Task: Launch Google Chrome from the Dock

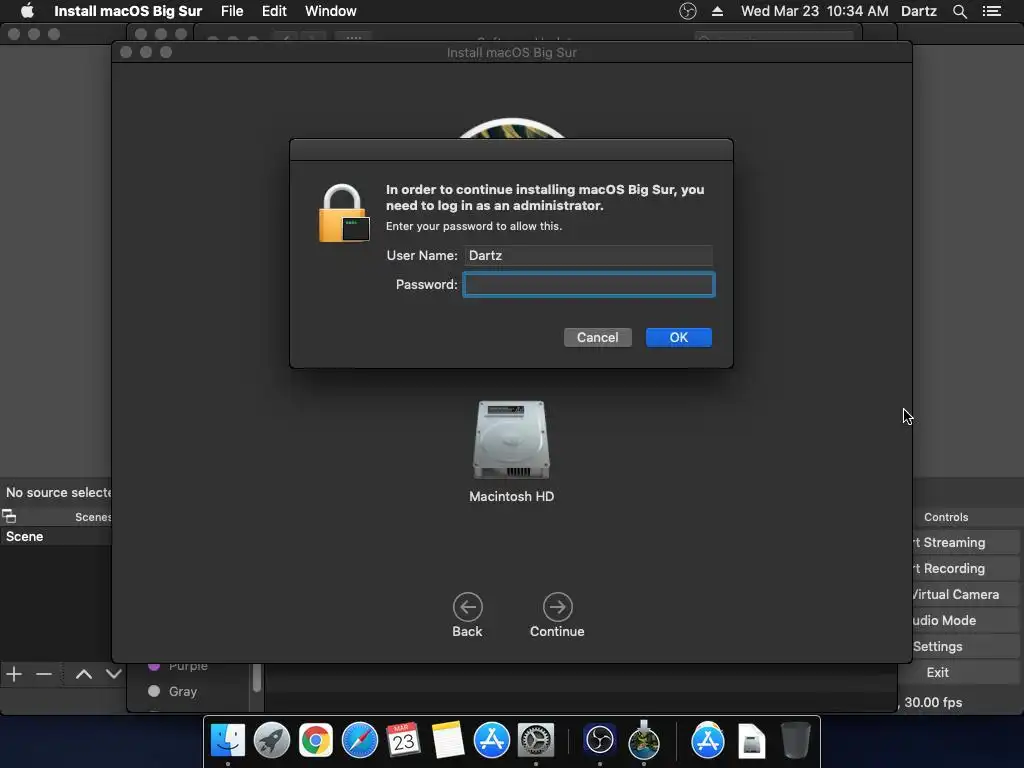Action: pos(316,741)
